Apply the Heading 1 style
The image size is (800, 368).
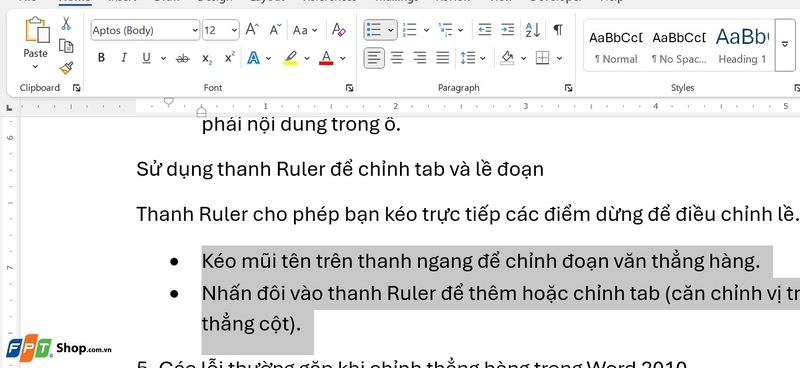pyautogui.click(x=742, y=47)
